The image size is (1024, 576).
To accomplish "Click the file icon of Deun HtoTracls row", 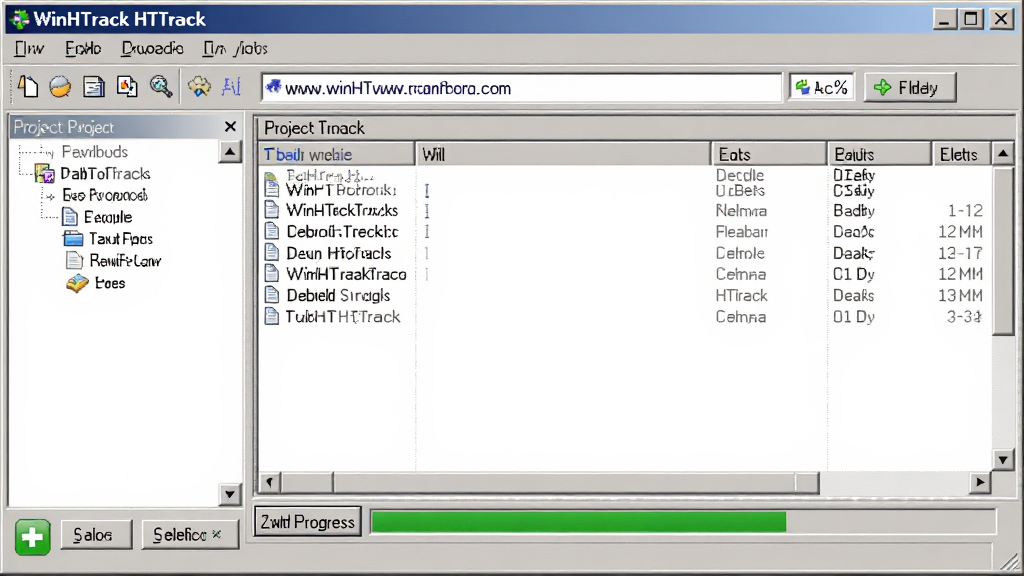I will click(x=272, y=253).
